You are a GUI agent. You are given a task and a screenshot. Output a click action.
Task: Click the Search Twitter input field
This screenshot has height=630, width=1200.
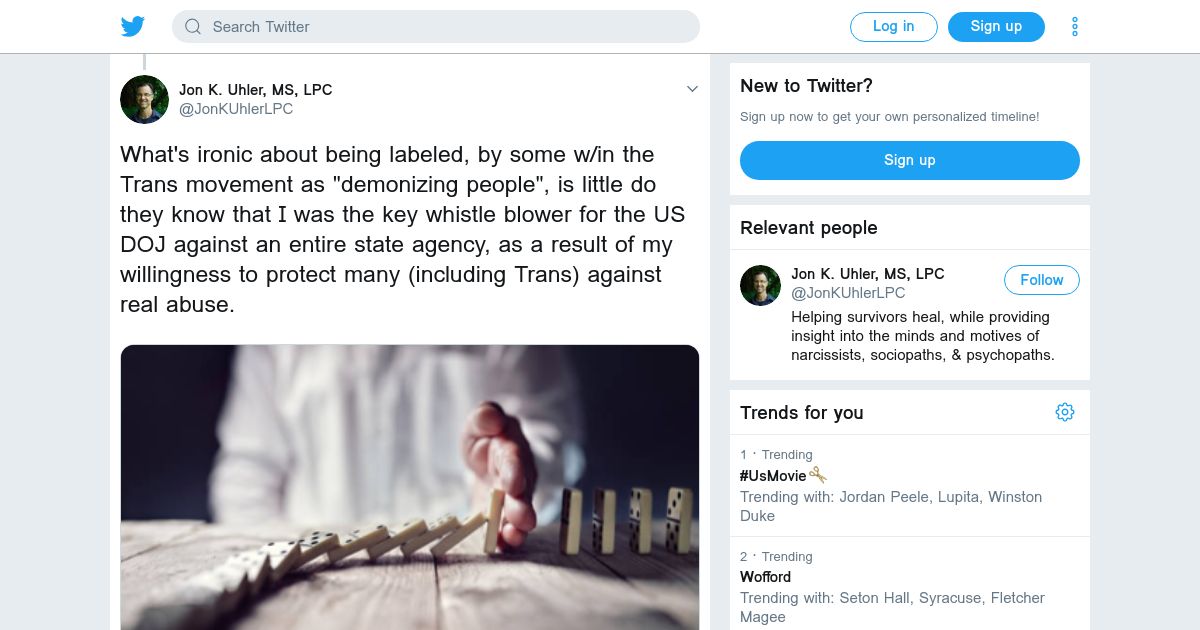[450, 27]
